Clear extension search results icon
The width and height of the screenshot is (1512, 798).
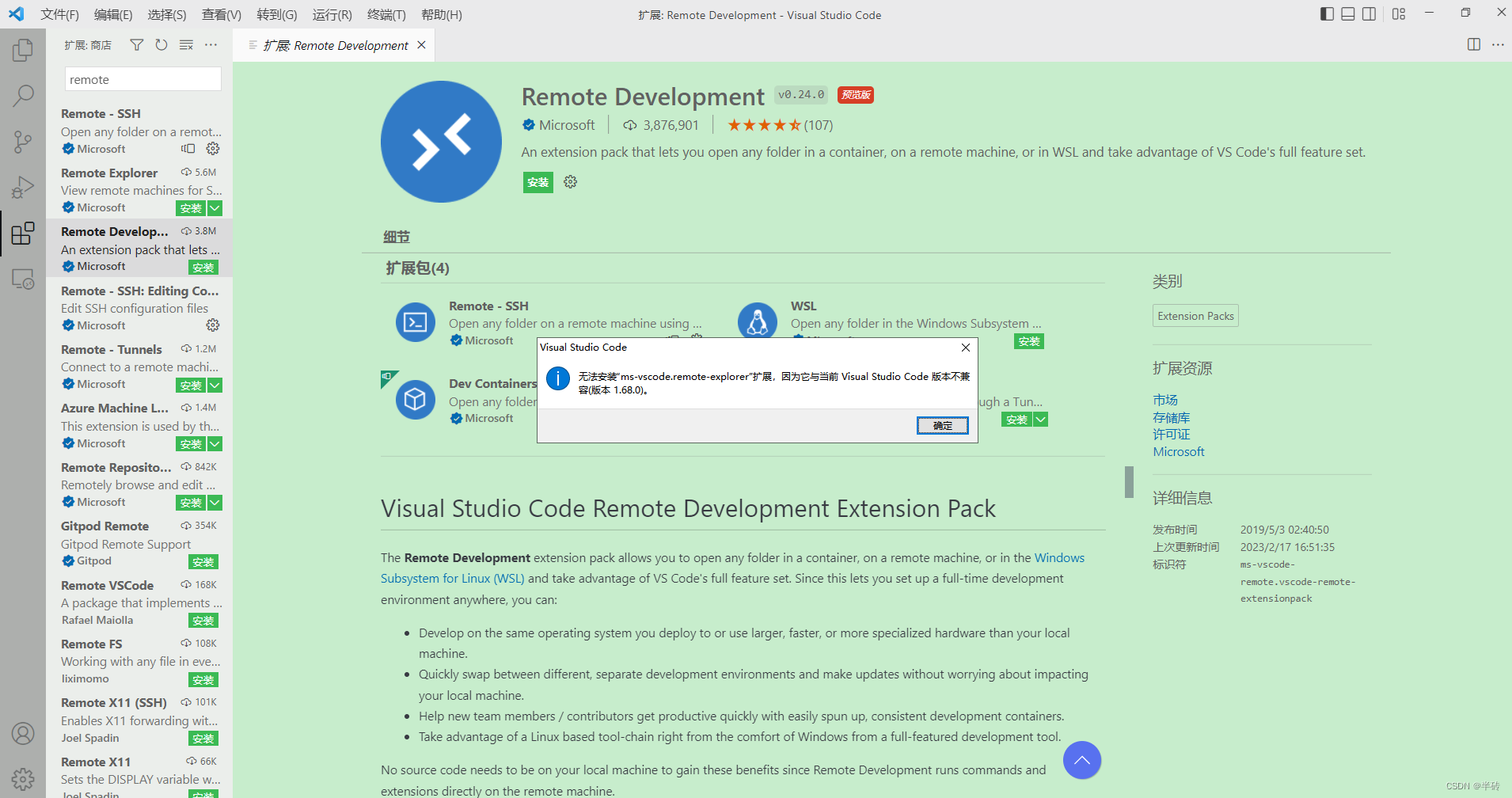(x=186, y=45)
